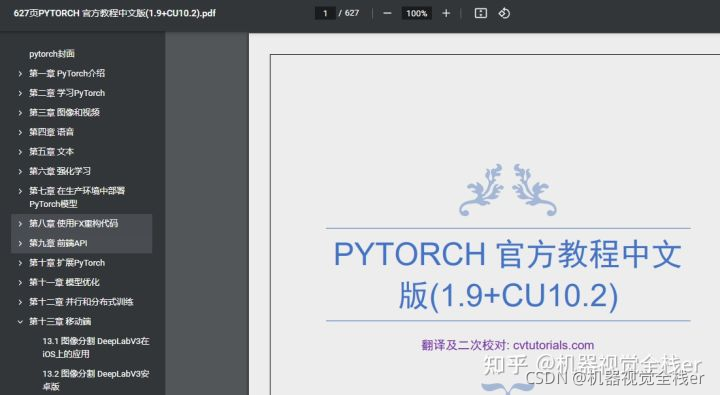Click the cvtutorials.com link on the cover
This screenshot has height=395, width=720.
click(553, 345)
